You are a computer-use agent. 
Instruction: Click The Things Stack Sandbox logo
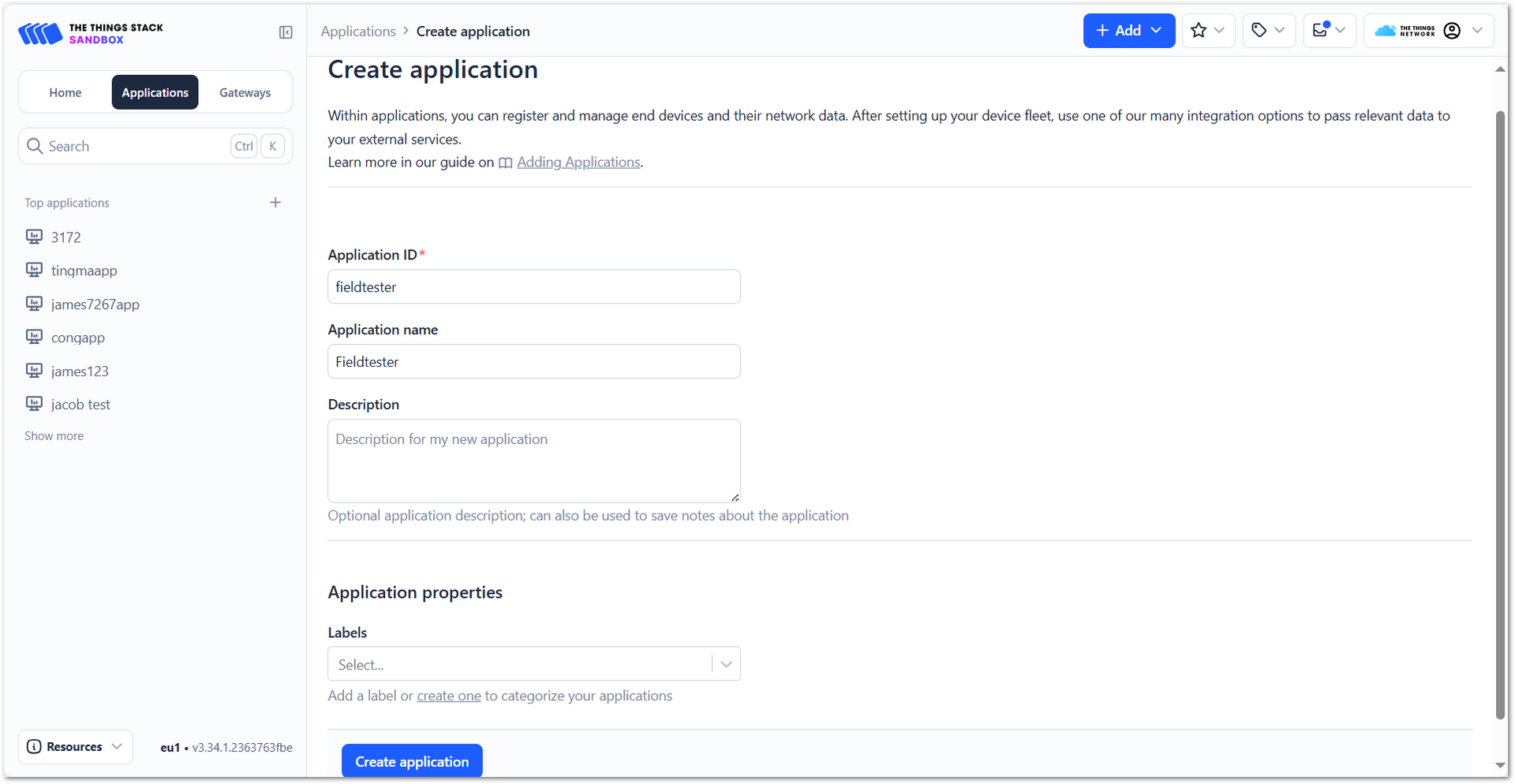click(90, 33)
